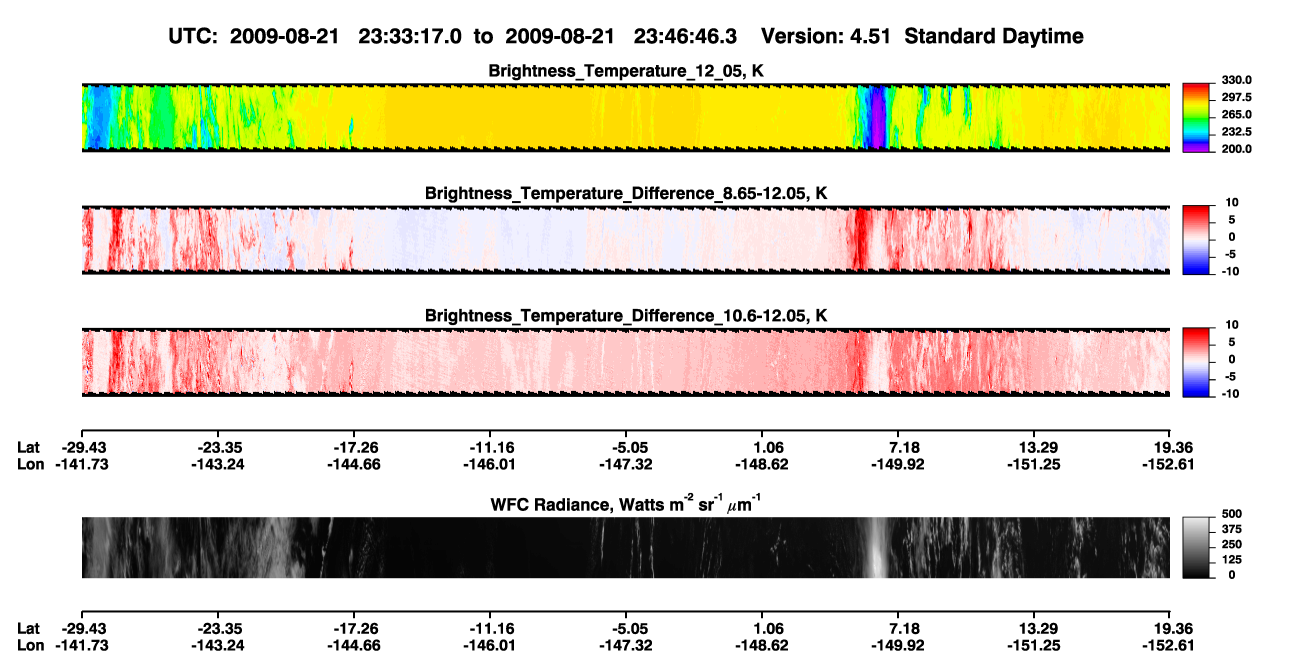Click longitude '-146.01' on axis above WFC title
This screenshot has width=1300, height=667.
[490, 464]
